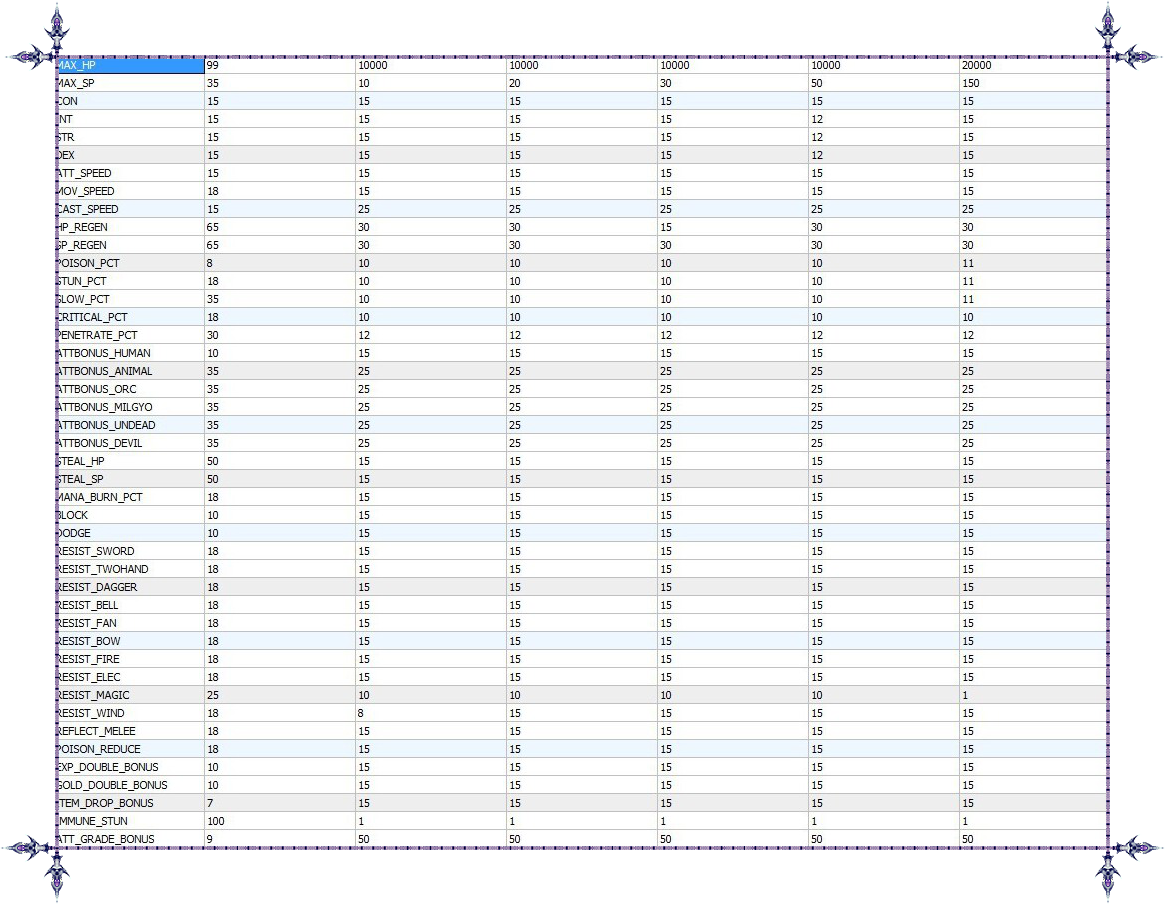The width and height of the screenshot is (1165, 904).
Task: Click value 50 in the STEAL_HP row
Action: coord(212,461)
